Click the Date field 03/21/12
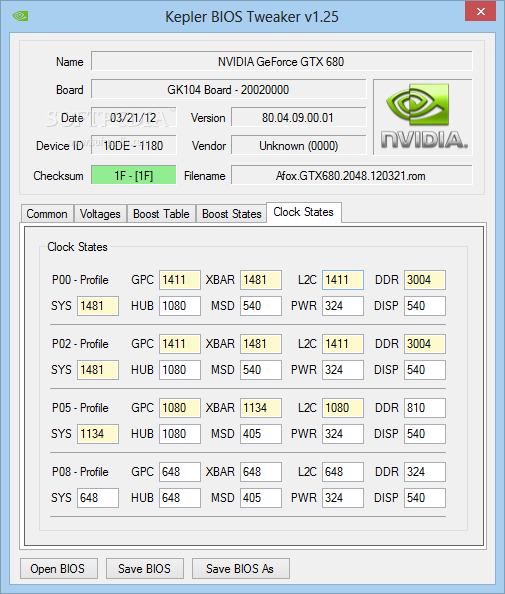Image resolution: width=505 pixels, height=594 pixels. pyautogui.click(x=134, y=117)
